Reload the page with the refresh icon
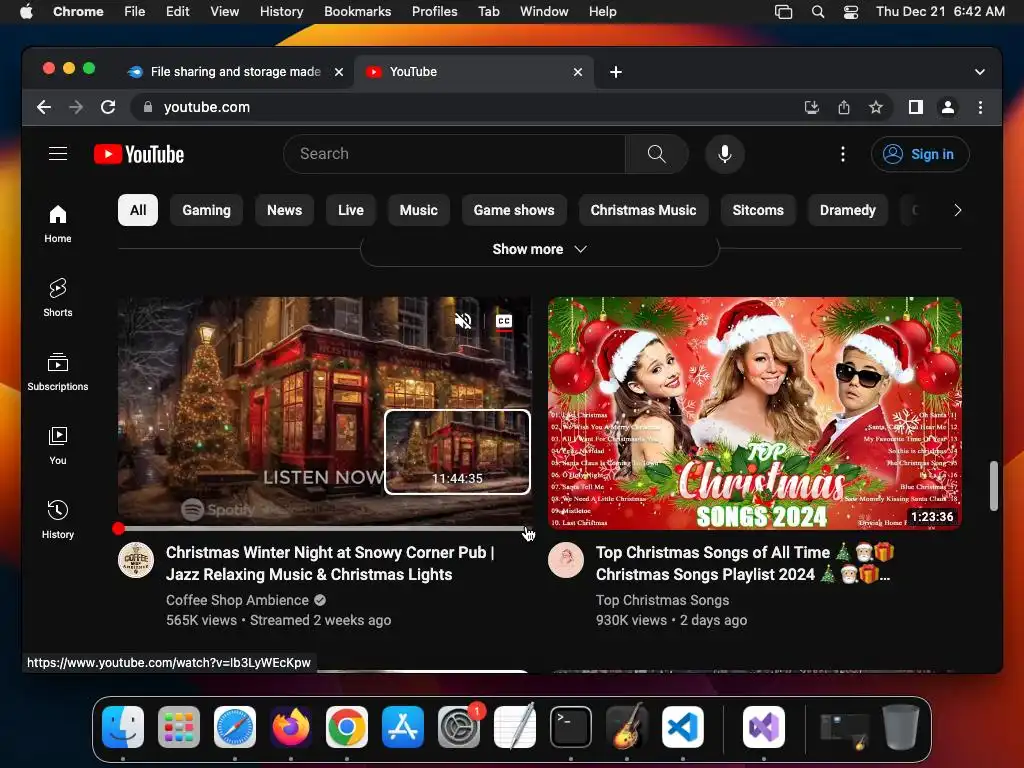The width and height of the screenshot is (1024, 768). click(108, 107)
